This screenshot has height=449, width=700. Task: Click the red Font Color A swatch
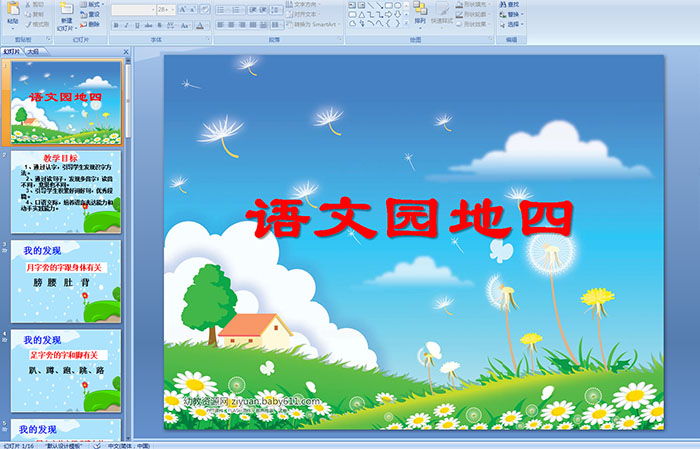[x=200, y=25]
